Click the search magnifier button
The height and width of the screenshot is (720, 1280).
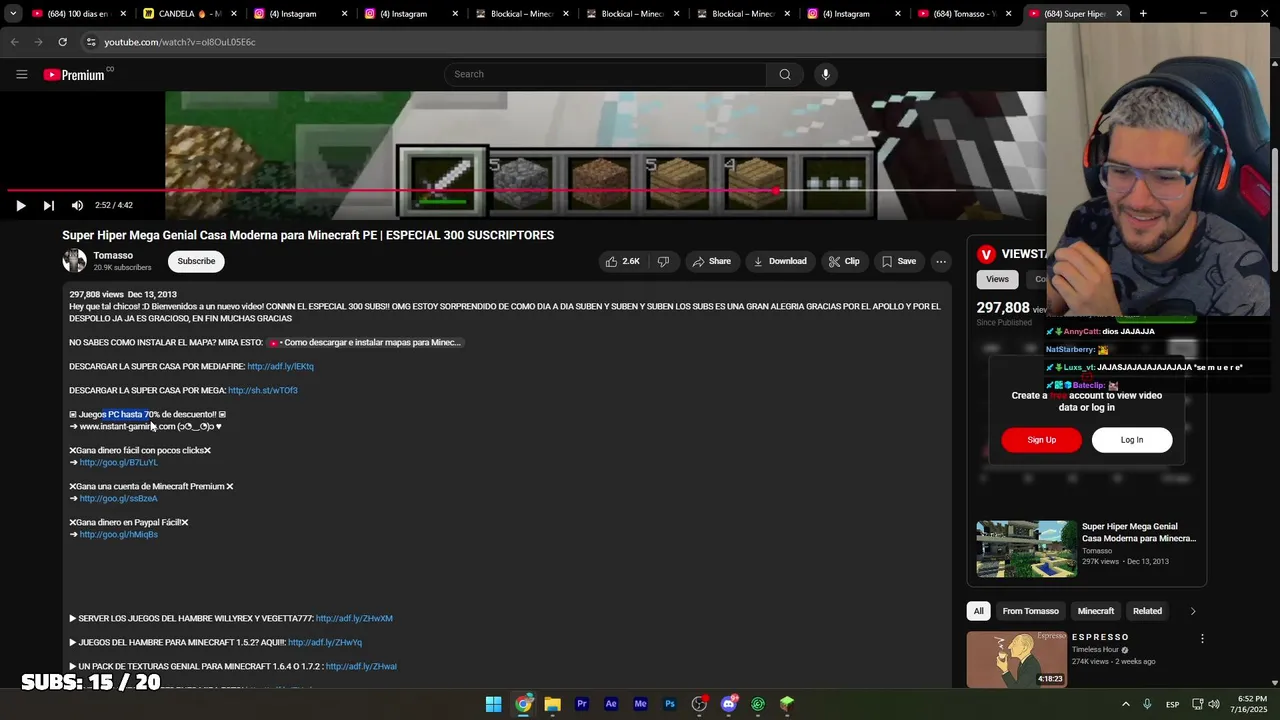[785, 74]
